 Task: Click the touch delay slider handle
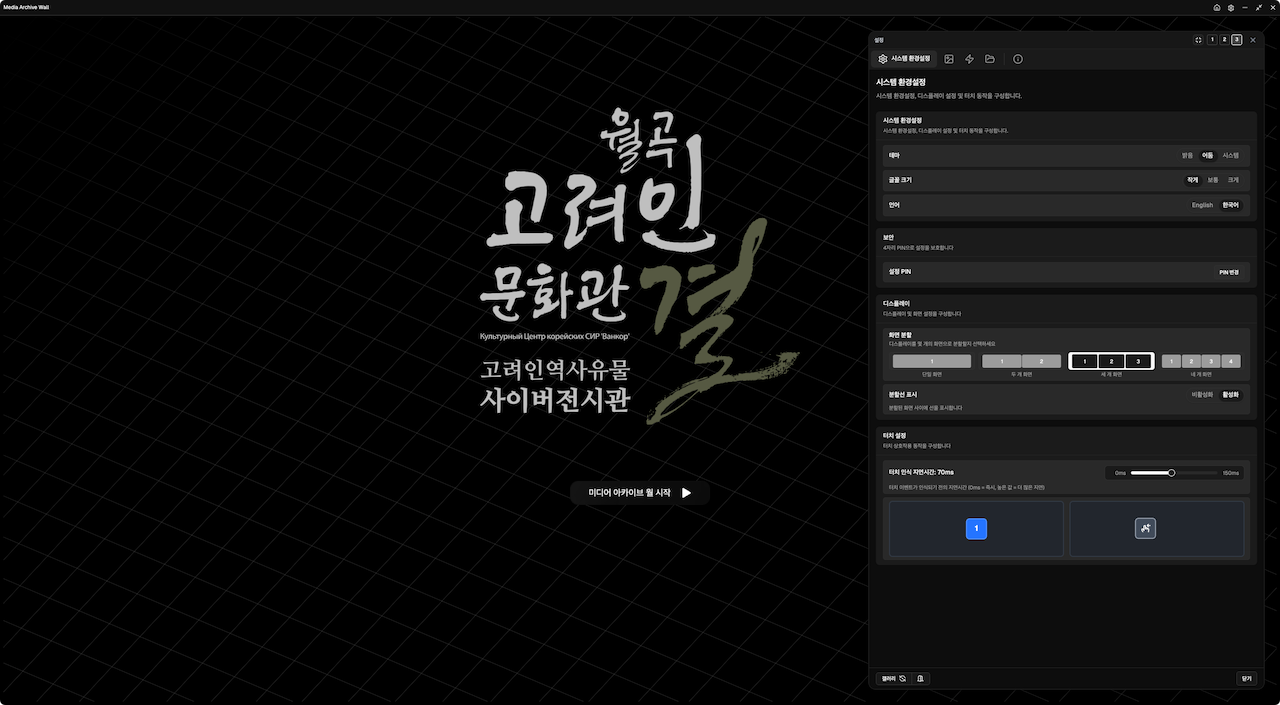pos(1171,473)
